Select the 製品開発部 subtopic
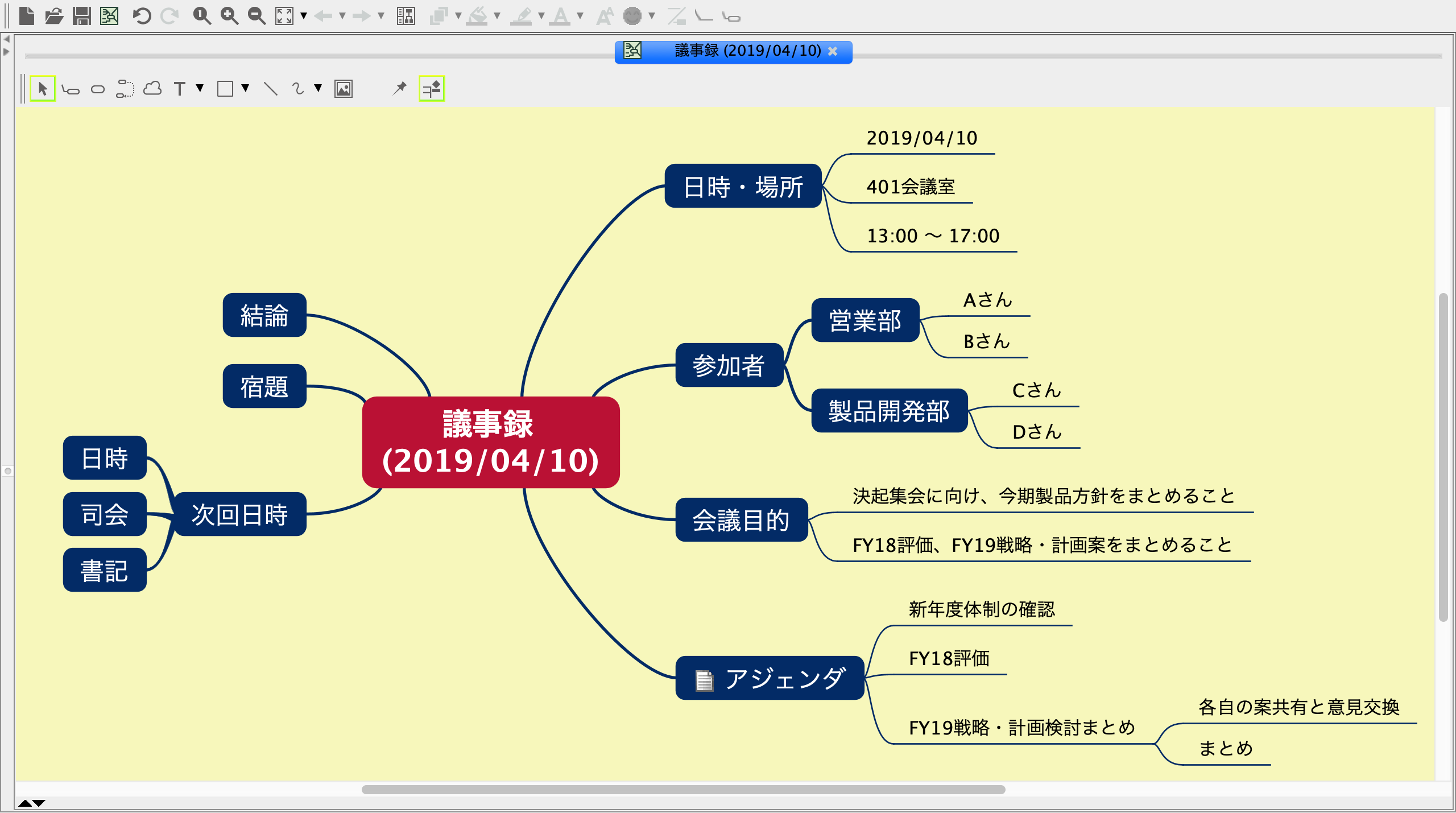 click(x=889, y=411)
